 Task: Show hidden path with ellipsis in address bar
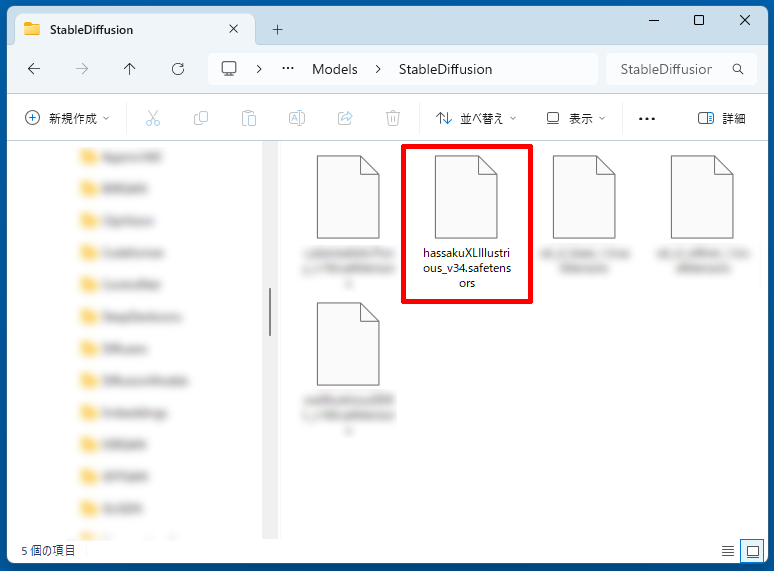(288, 69)
